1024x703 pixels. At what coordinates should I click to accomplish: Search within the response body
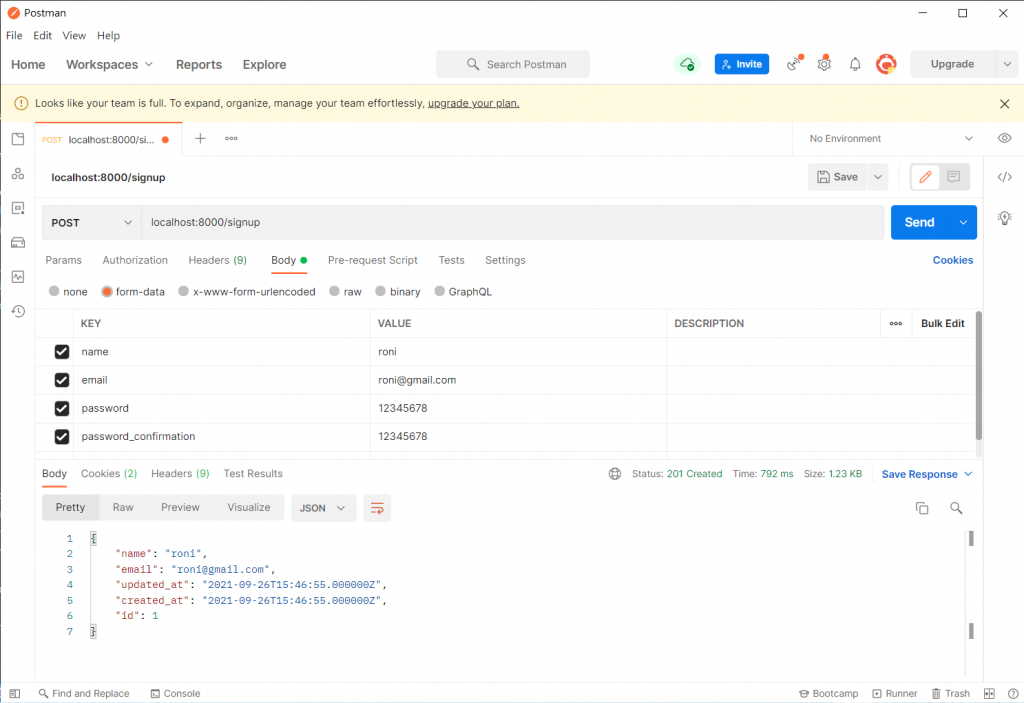[x=956, y=508]
